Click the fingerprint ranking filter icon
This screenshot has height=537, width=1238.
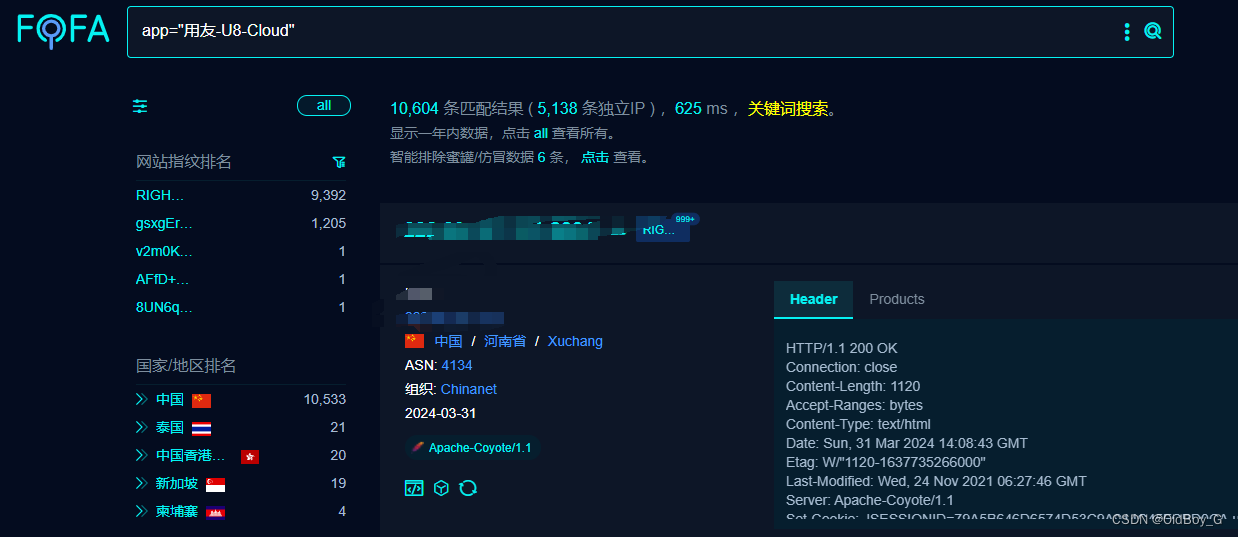[339, 162]
